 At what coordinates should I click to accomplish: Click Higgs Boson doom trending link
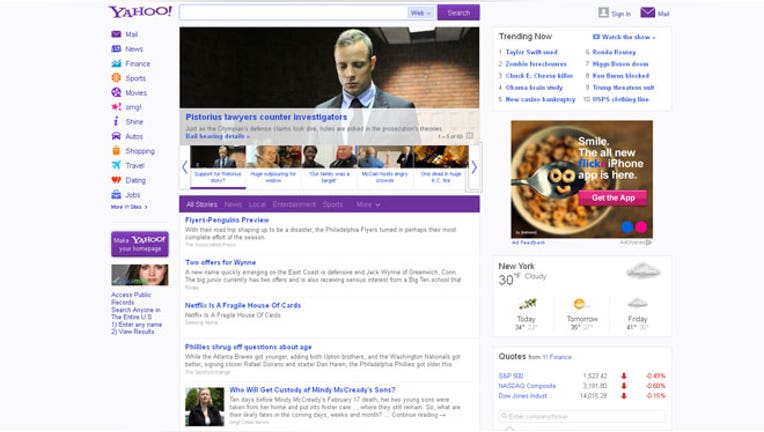click(620, 64)
